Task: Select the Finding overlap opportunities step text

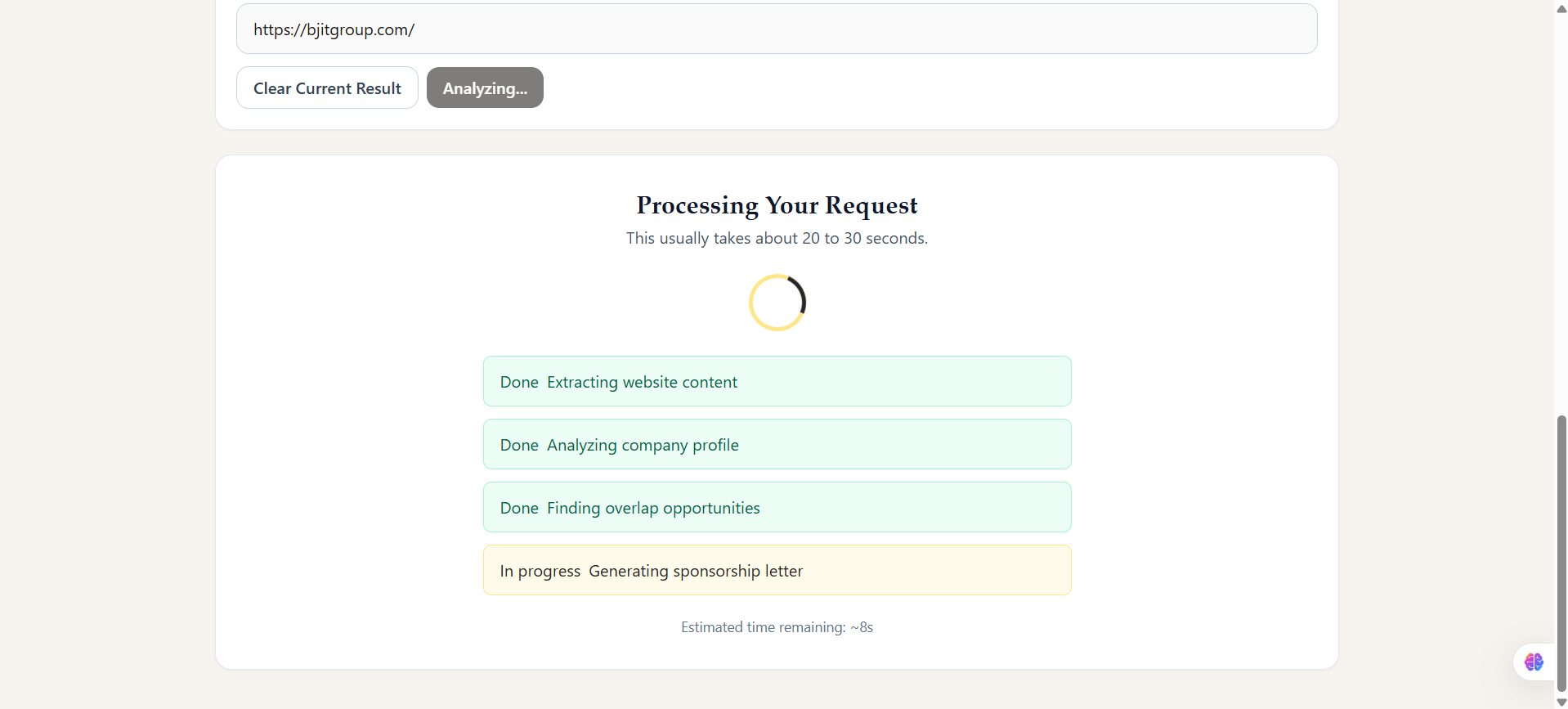Action: coord(653,508)
